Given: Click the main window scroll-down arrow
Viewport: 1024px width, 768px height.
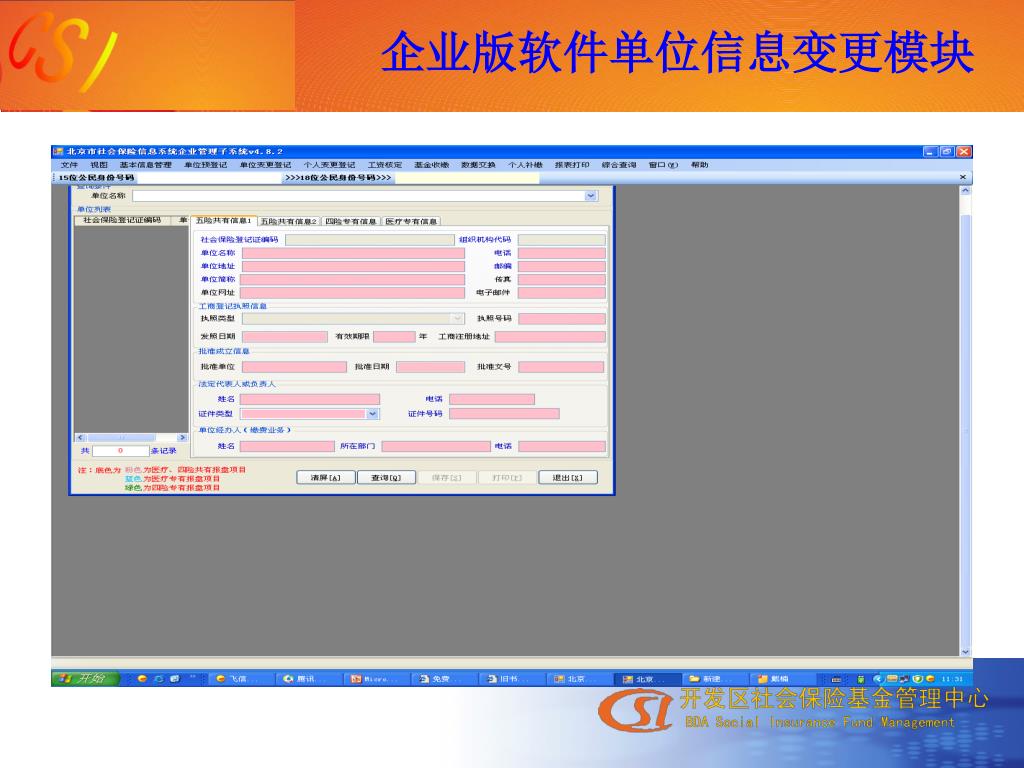Looking at the screenshot, I should click(965, 652).
